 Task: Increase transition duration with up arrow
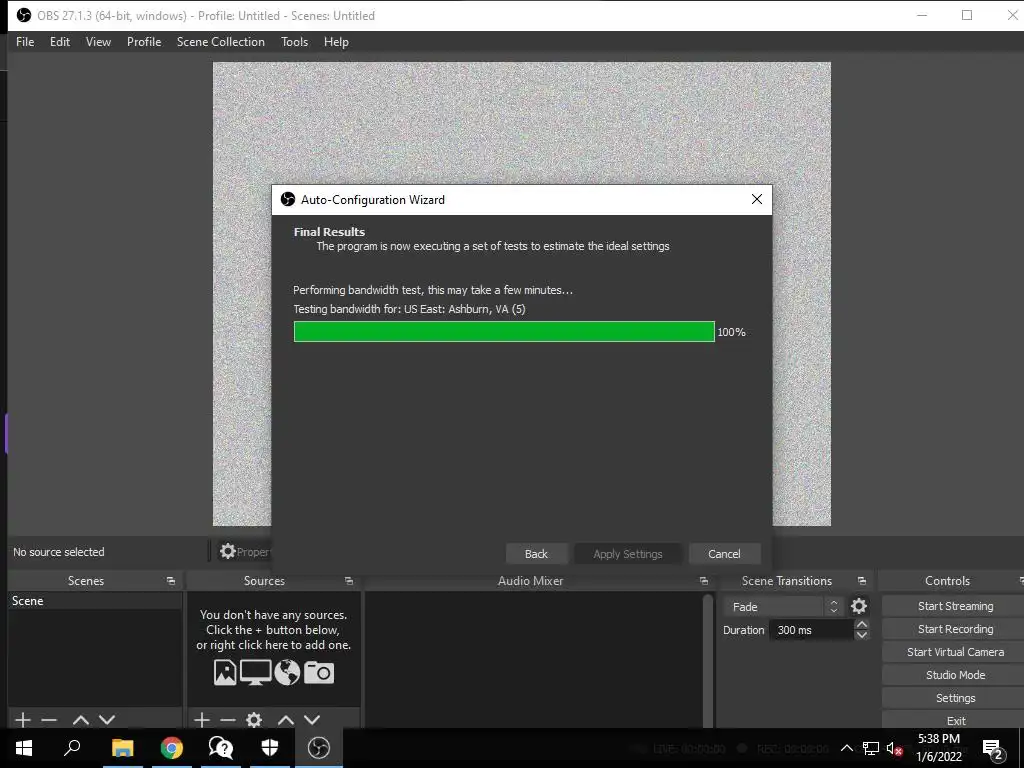[862, 624]
